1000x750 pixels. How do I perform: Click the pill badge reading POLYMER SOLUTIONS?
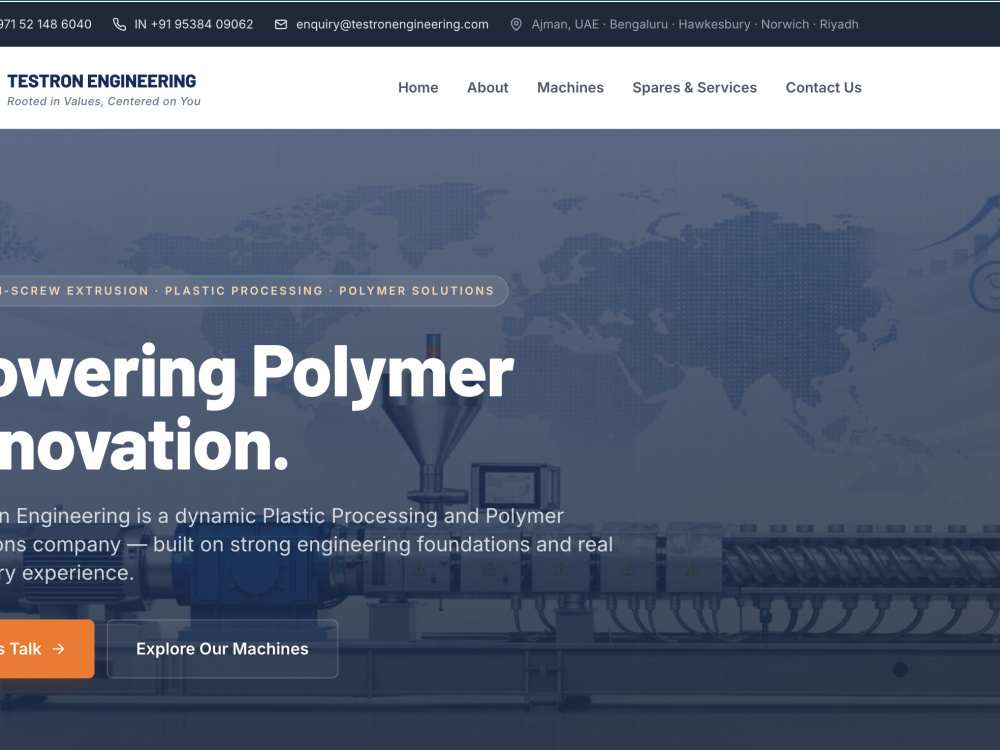(254, 291)
